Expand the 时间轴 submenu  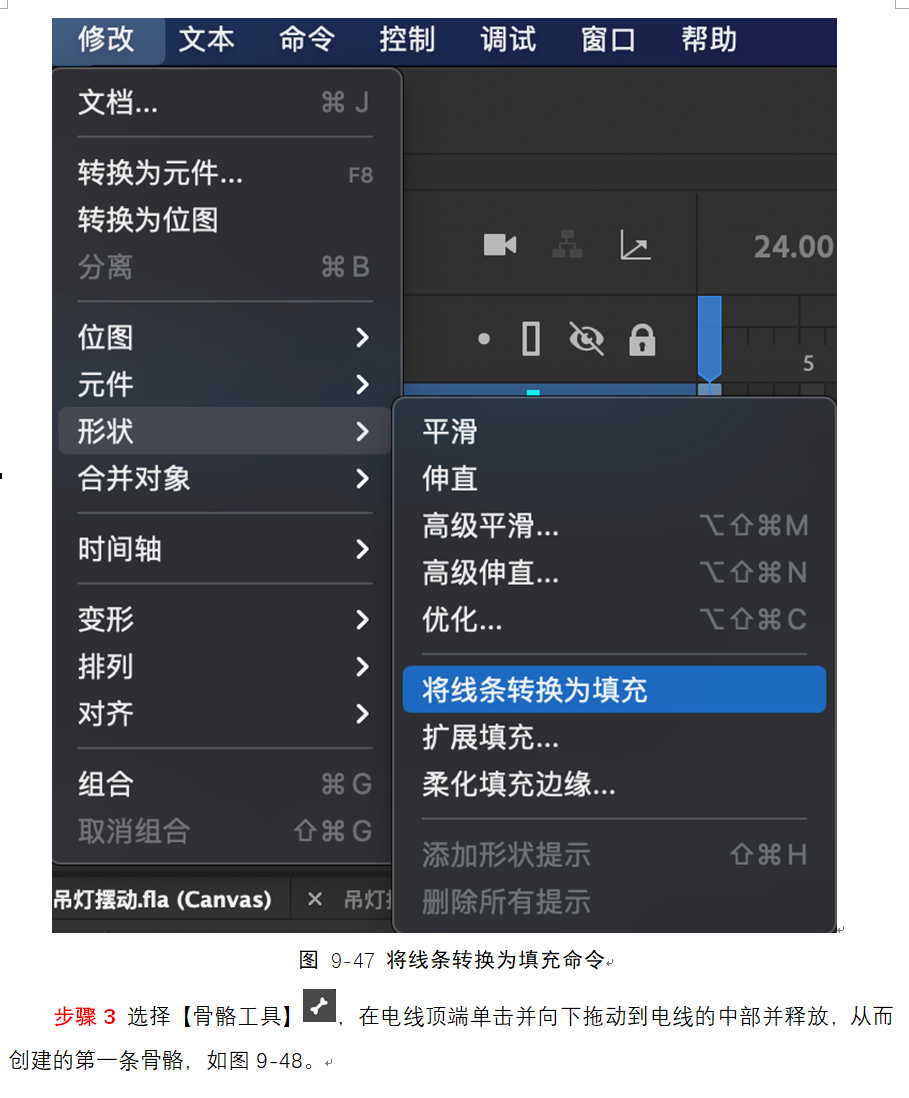pos(225,549)
